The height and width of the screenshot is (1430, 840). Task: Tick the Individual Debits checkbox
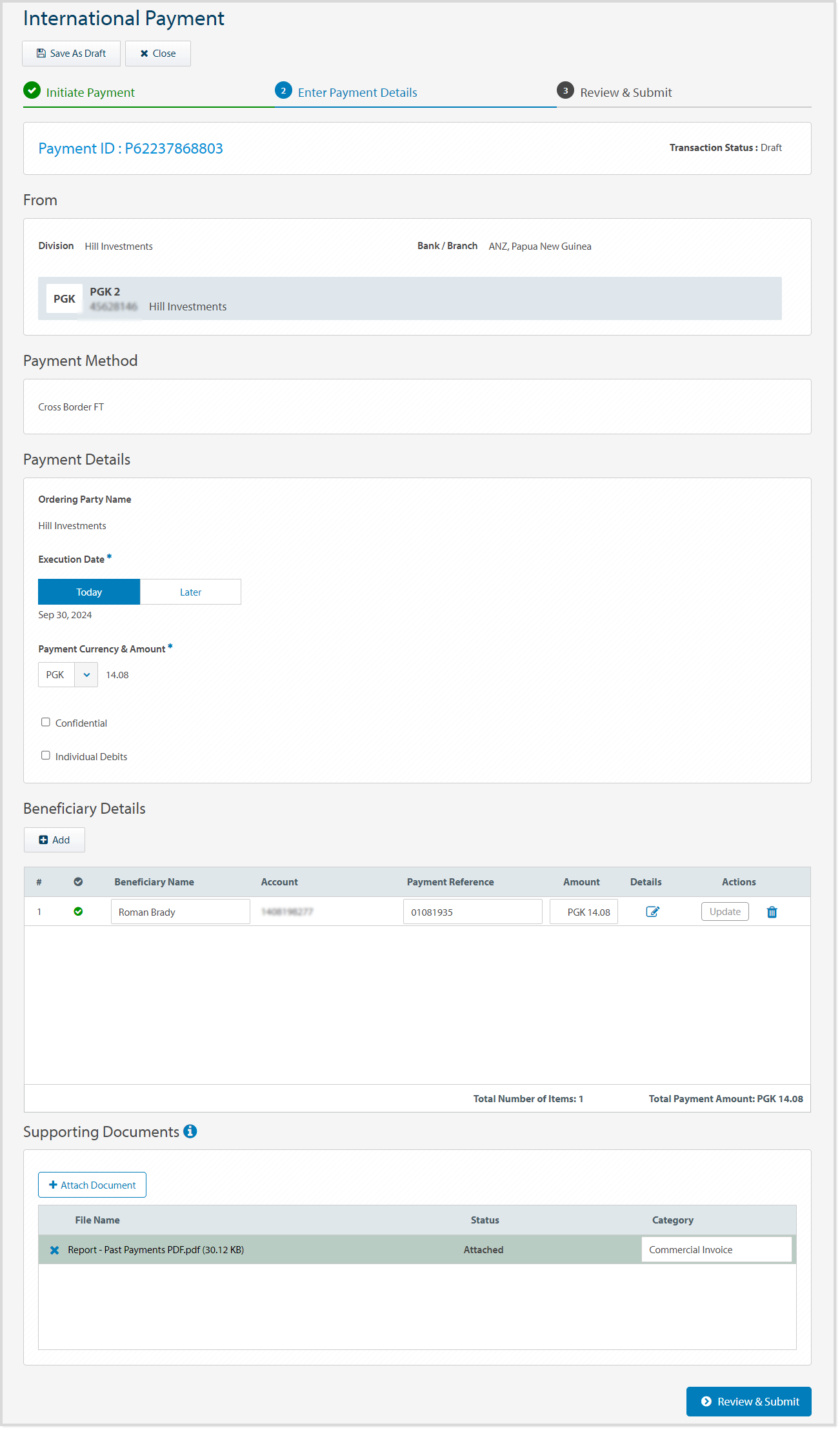(46, 756)
